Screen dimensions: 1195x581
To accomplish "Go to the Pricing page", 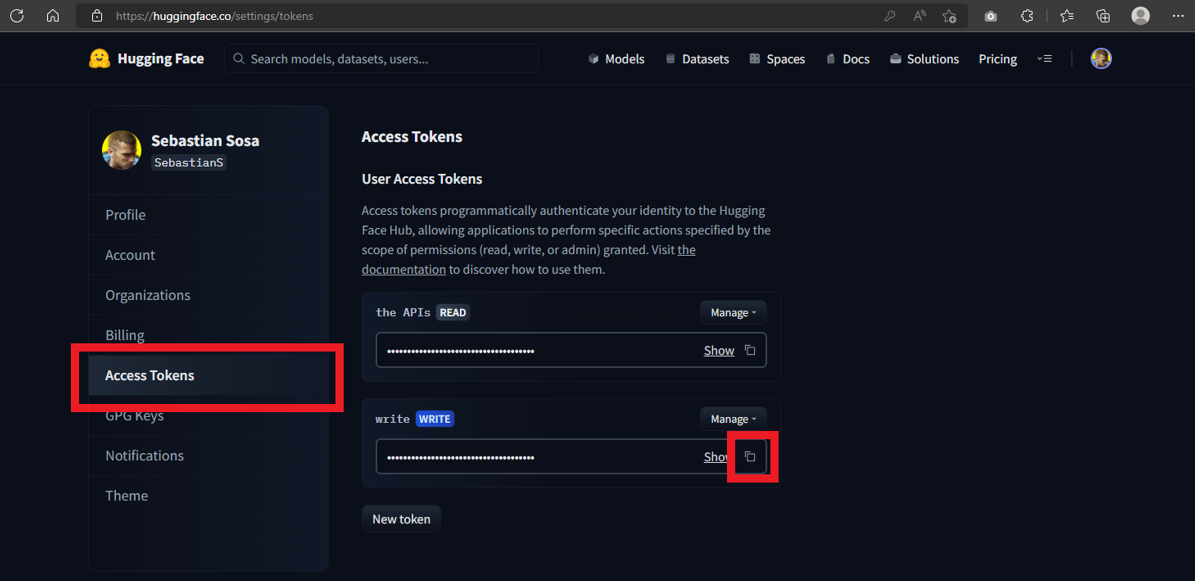I will point(998,59).
